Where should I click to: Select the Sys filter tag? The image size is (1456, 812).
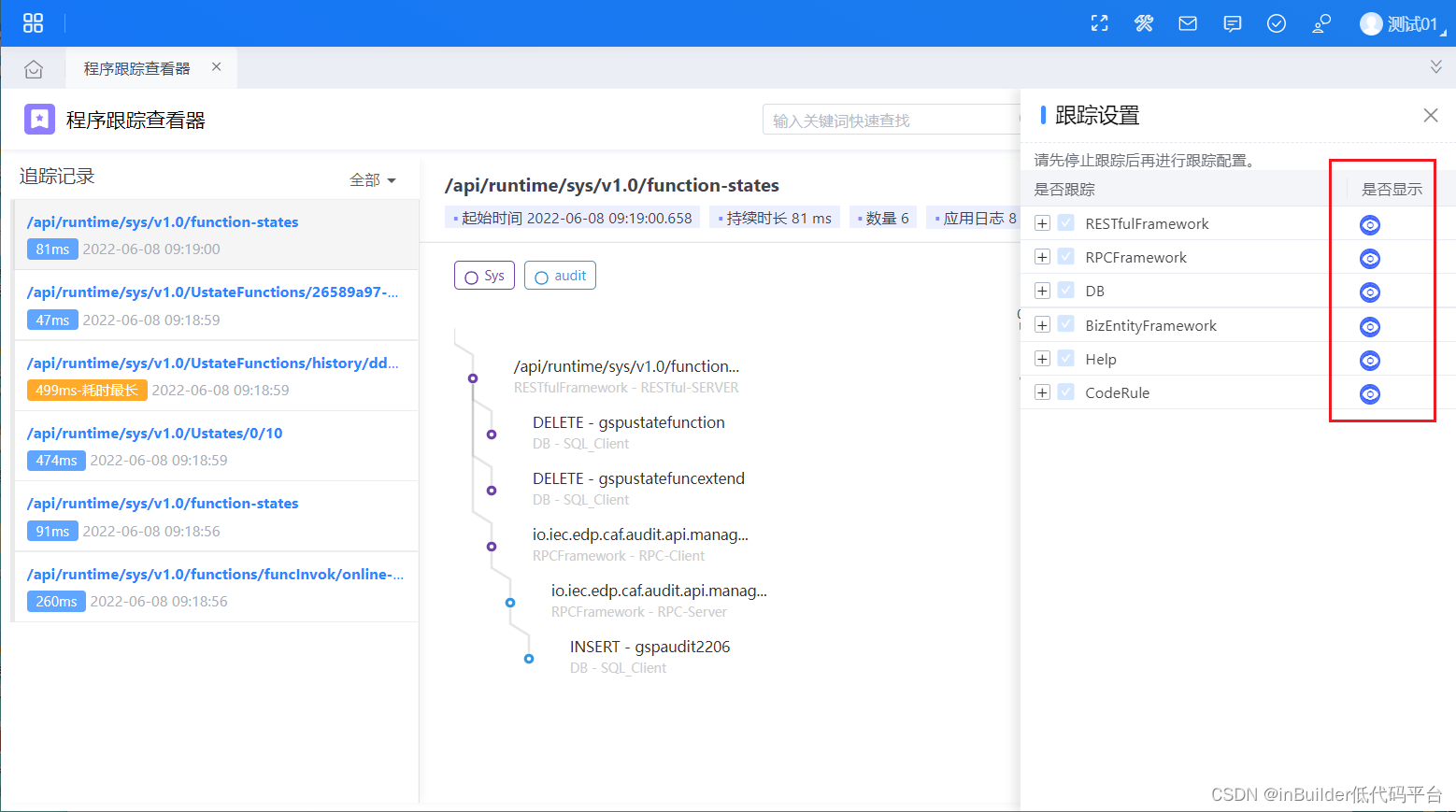[484, 276]
